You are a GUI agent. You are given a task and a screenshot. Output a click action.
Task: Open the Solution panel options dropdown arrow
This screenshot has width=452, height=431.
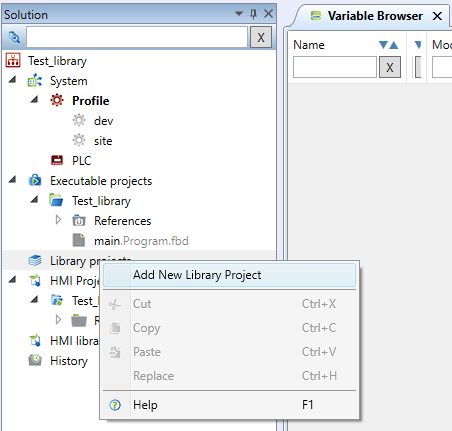tap(239, 14)
